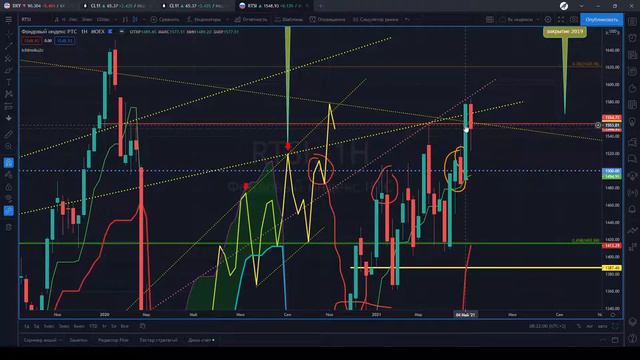Toggle stay in drawing mode
Screen dimensions: 640x360
[x=9, y=175]
